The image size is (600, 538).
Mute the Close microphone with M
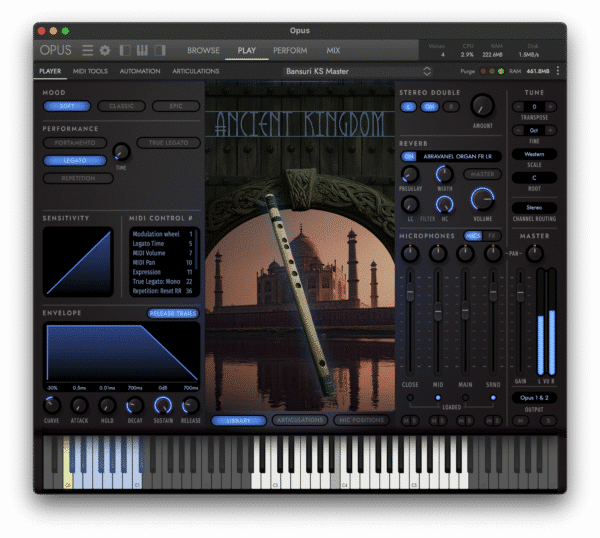pos(406,421)
